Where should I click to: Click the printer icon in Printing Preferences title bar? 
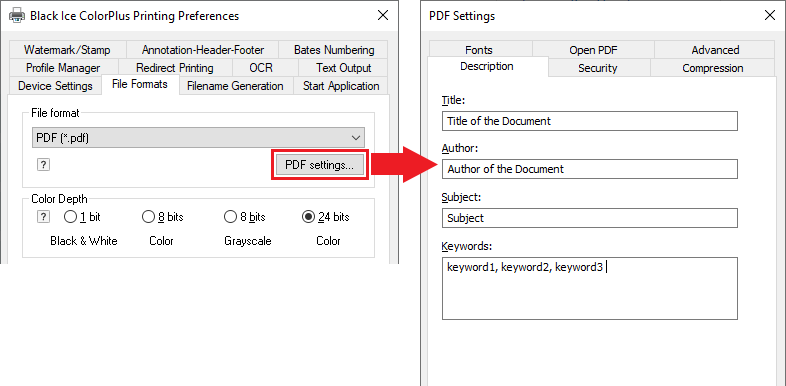click(17, 16)
